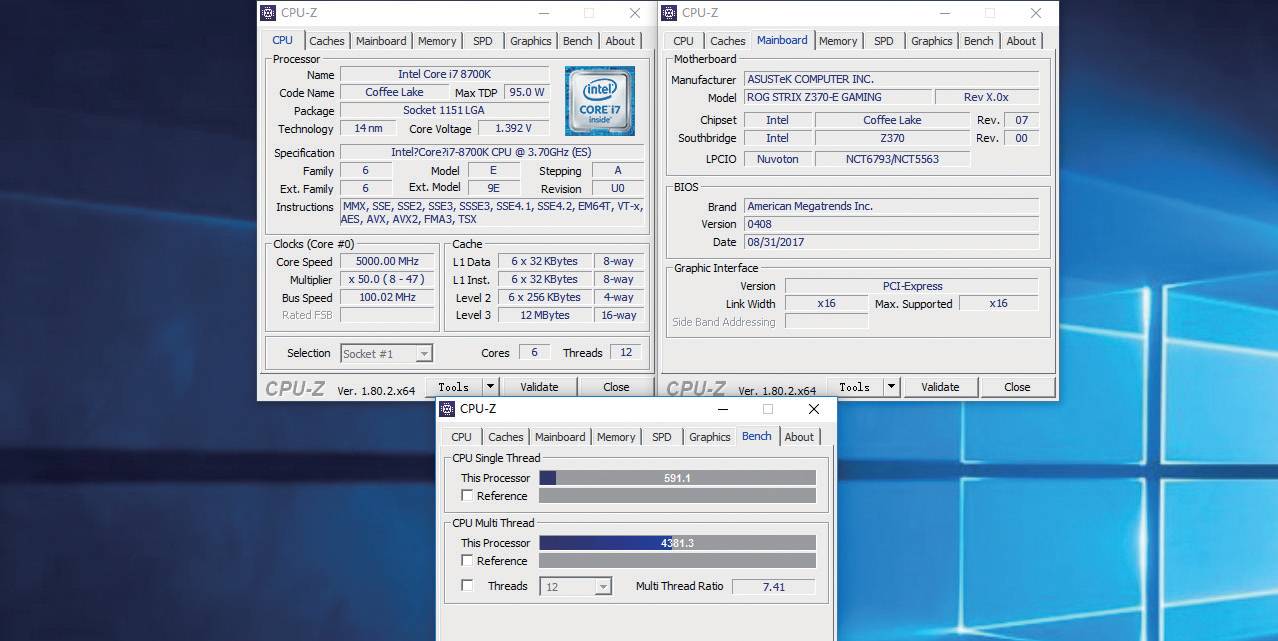Click the CPU-Z icon in the Bench window title bar
Screen dimensions: 1278x641
point(447,409)
